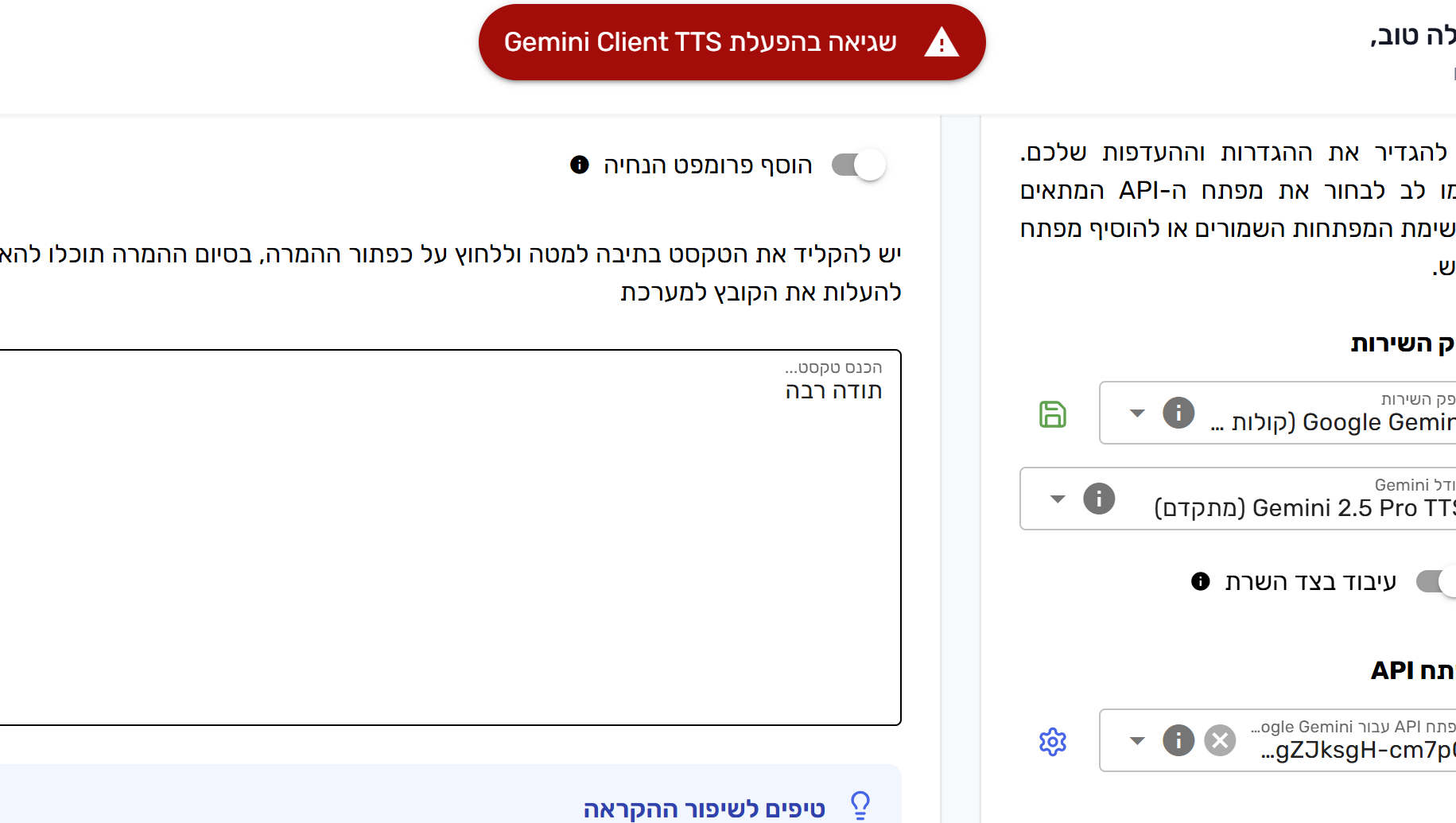The width and height of the screenshot is (1456, 823).
Task: Click inside the text input area containing תודה רבה
Action: click(450, 538)
